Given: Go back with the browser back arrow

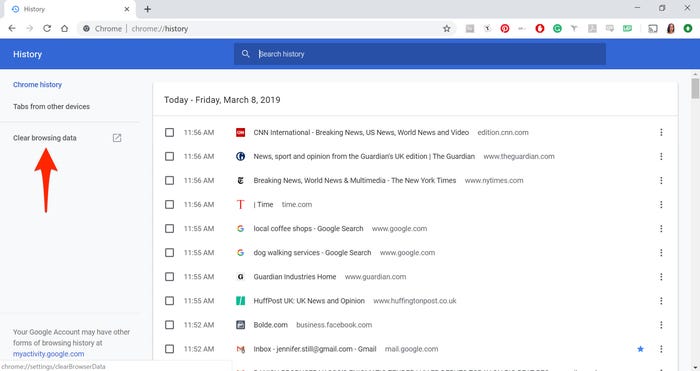Looking at the screenshot, I should (12, 29).
